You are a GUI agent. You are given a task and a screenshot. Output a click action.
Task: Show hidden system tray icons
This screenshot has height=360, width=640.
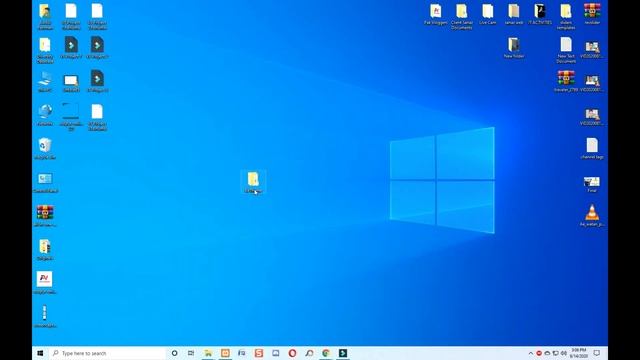[x=531, y=353]
